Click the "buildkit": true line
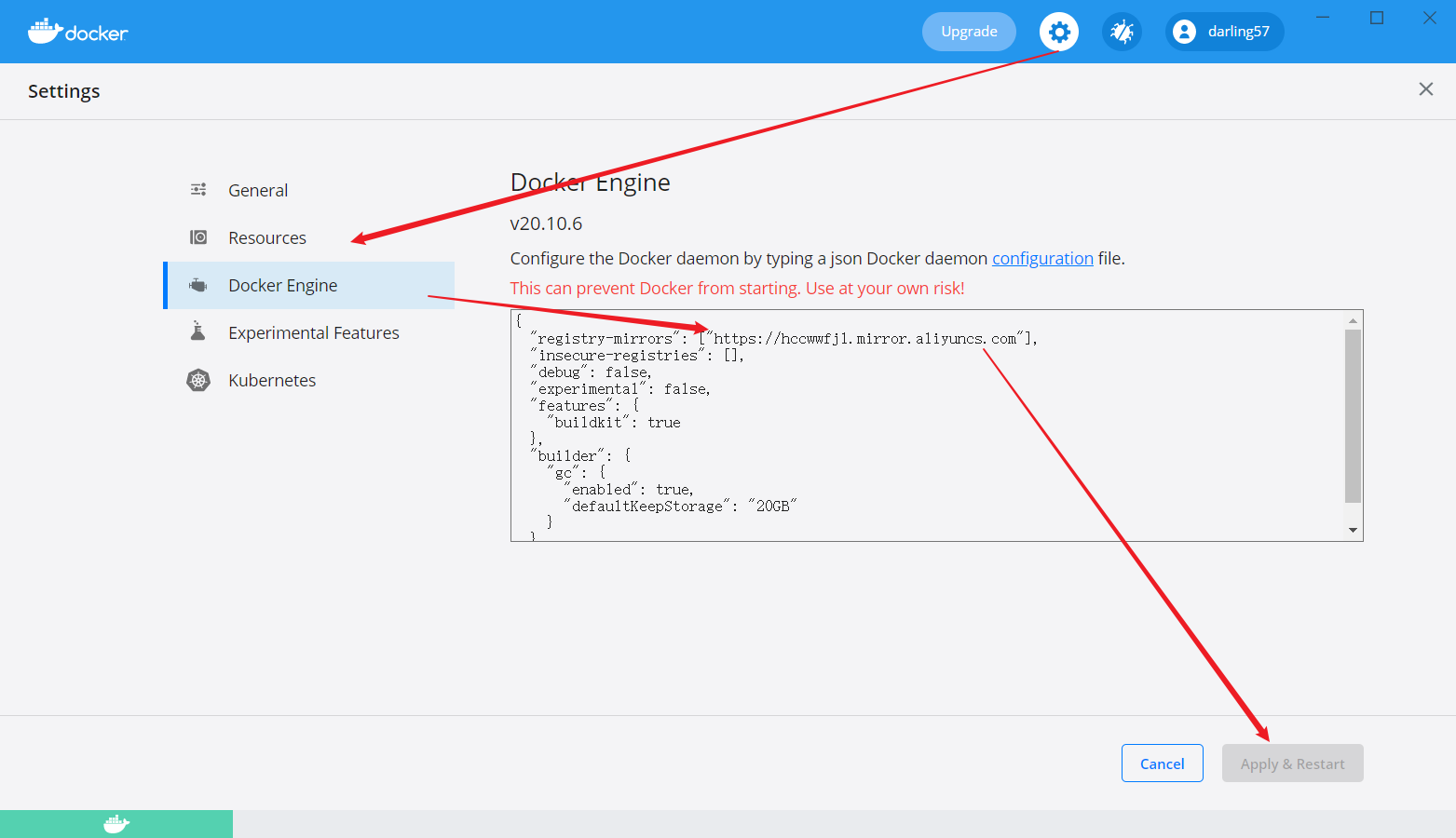The height and width of the screenshot is (838, 1456). coord(613,422)
